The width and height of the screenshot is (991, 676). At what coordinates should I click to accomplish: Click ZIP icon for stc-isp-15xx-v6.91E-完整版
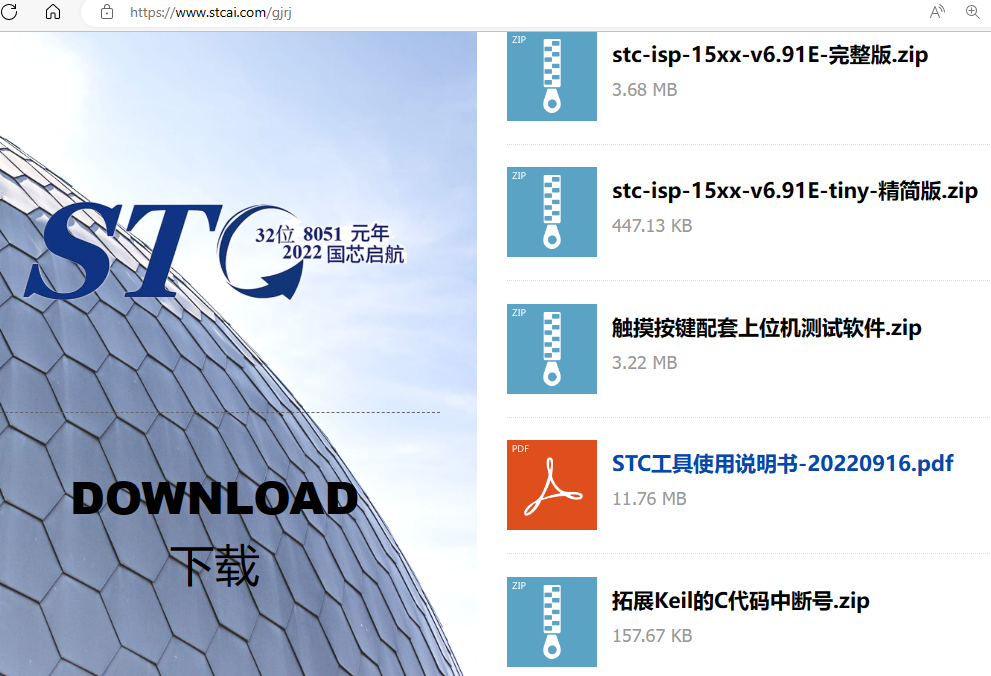click(552, 76)
